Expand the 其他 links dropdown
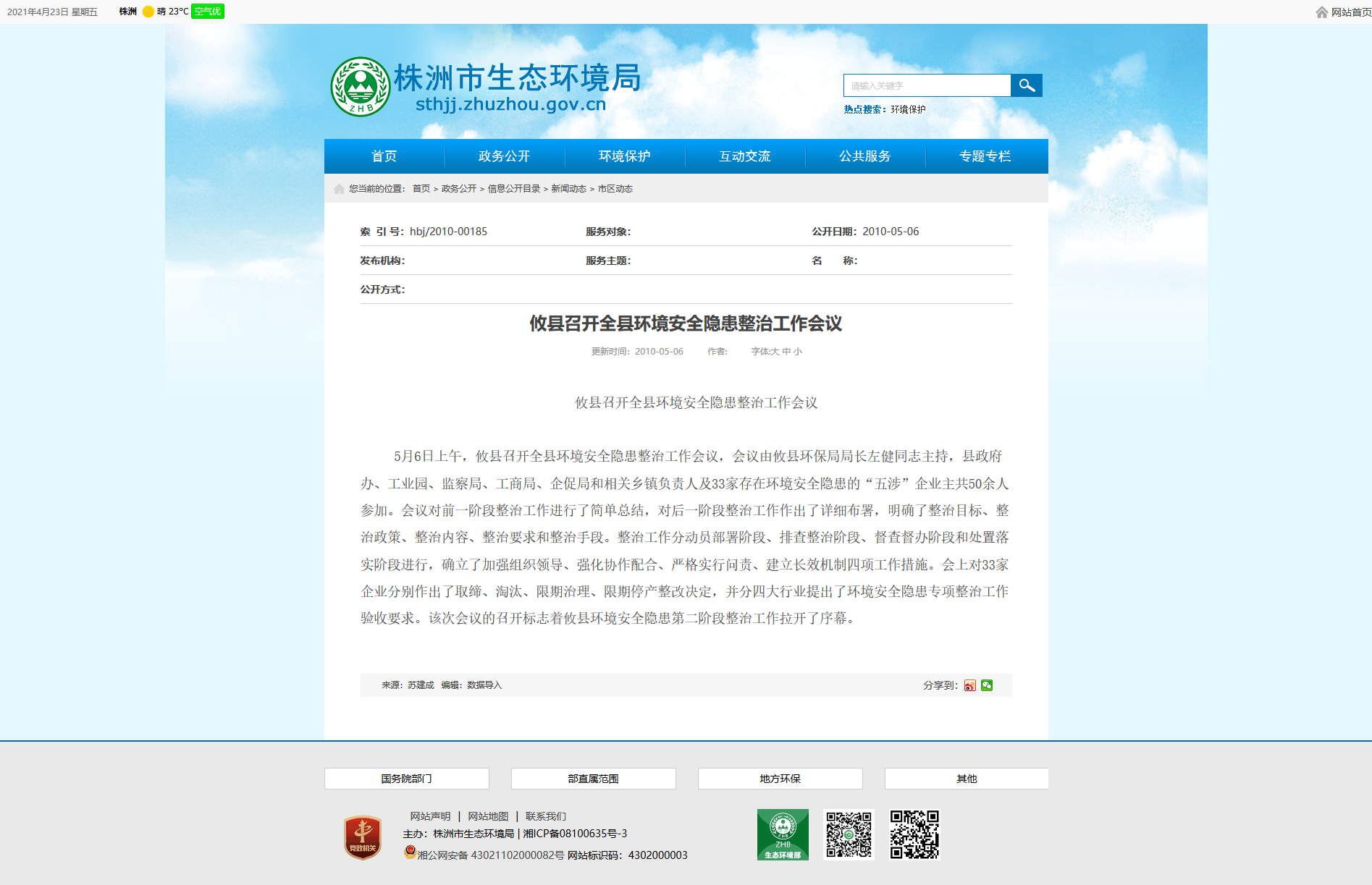1372x885 pixels. click(x=967, y=779)
